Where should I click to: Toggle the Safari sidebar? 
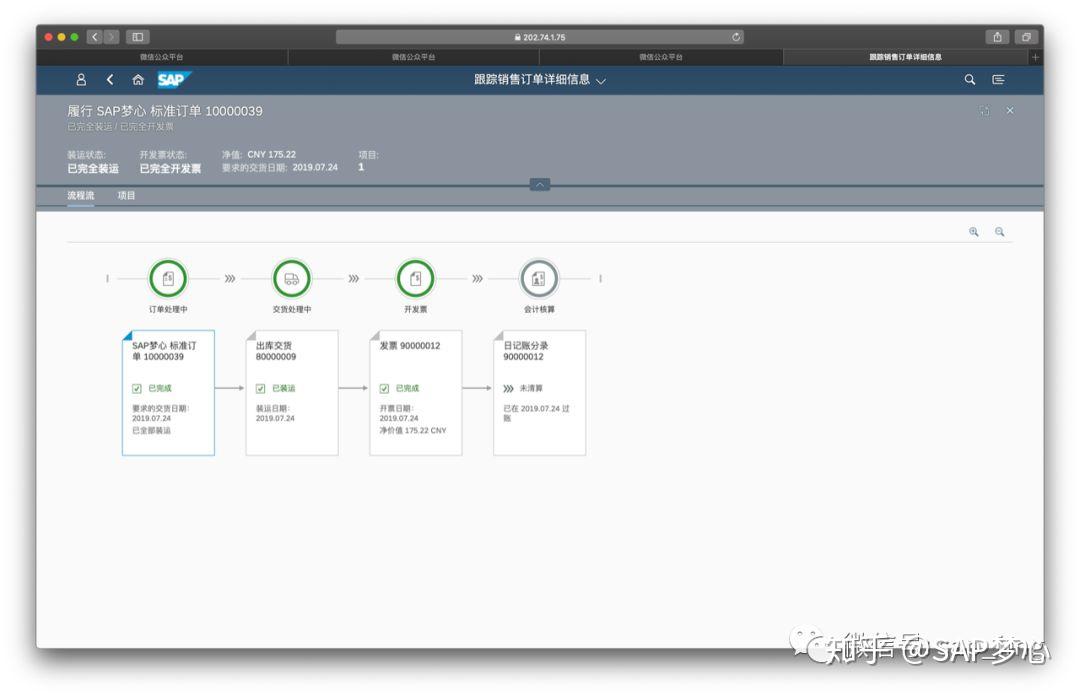pos(138,37)
